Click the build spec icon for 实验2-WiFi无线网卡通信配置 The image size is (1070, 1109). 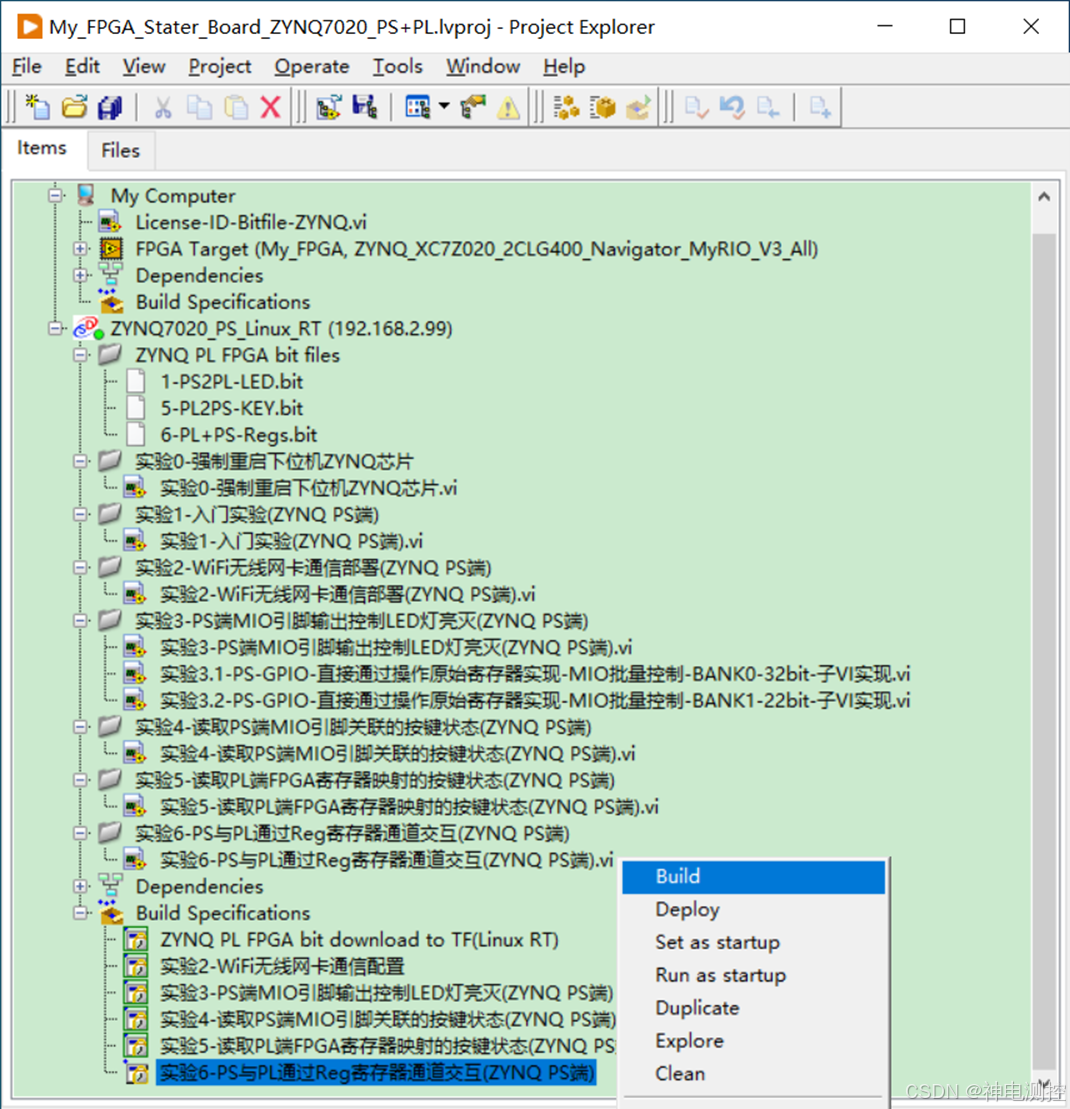[x=136, y=966]
